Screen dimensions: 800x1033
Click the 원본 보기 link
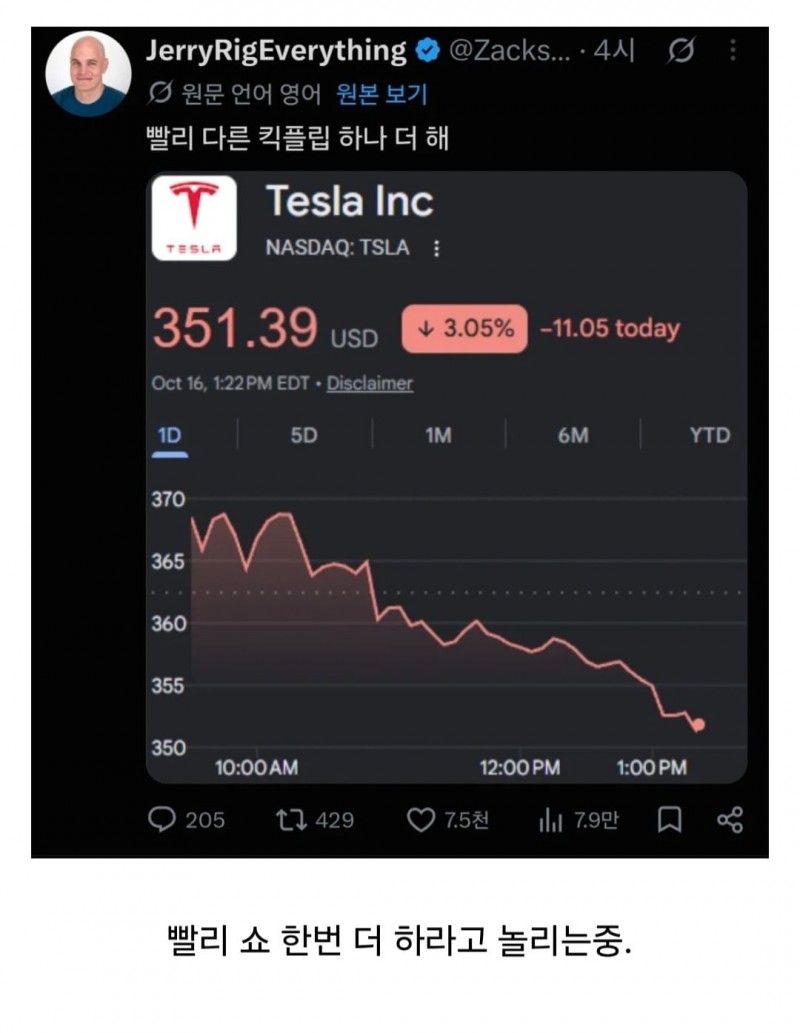tap(382, 94)
